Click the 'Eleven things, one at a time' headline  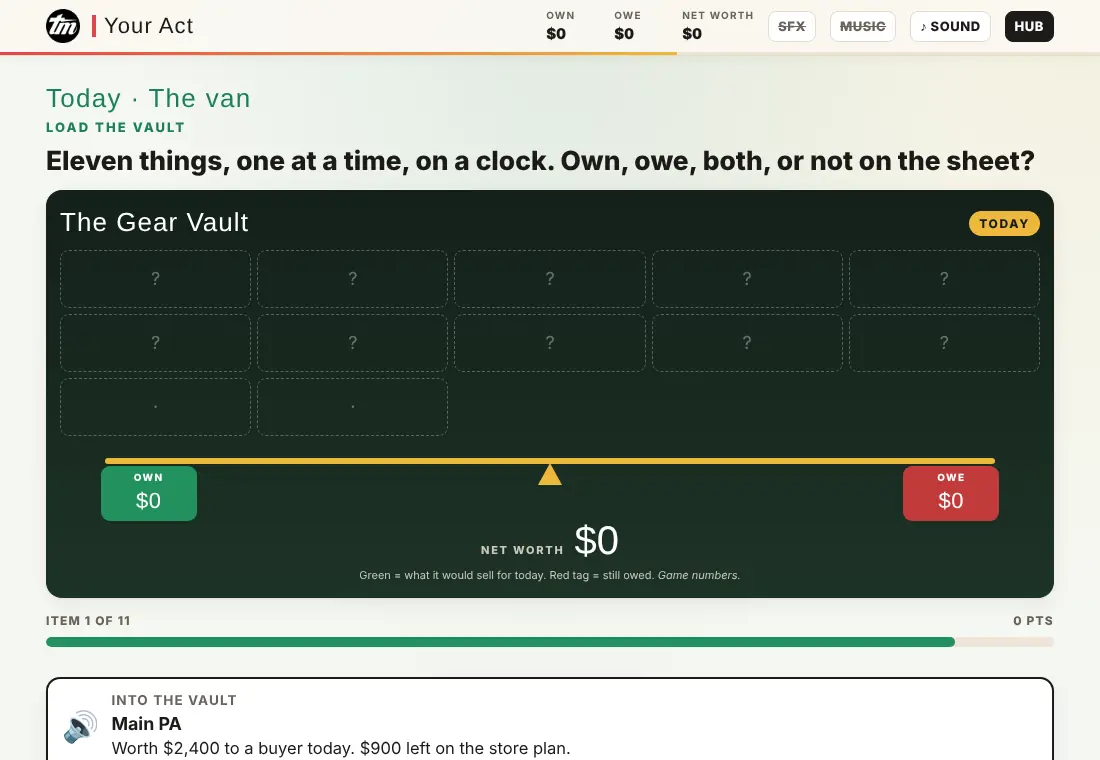[540, 161]
